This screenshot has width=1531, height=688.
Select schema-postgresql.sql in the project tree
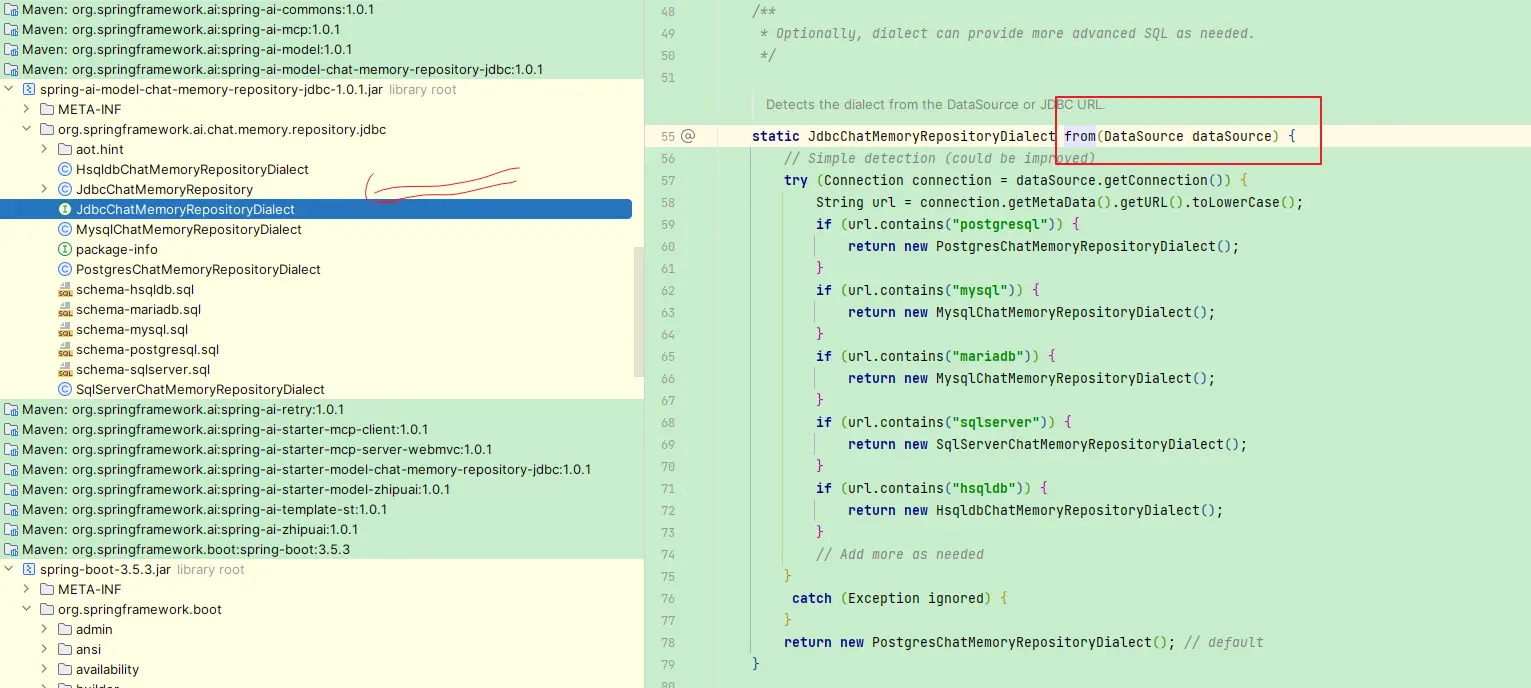pos(147,350)
